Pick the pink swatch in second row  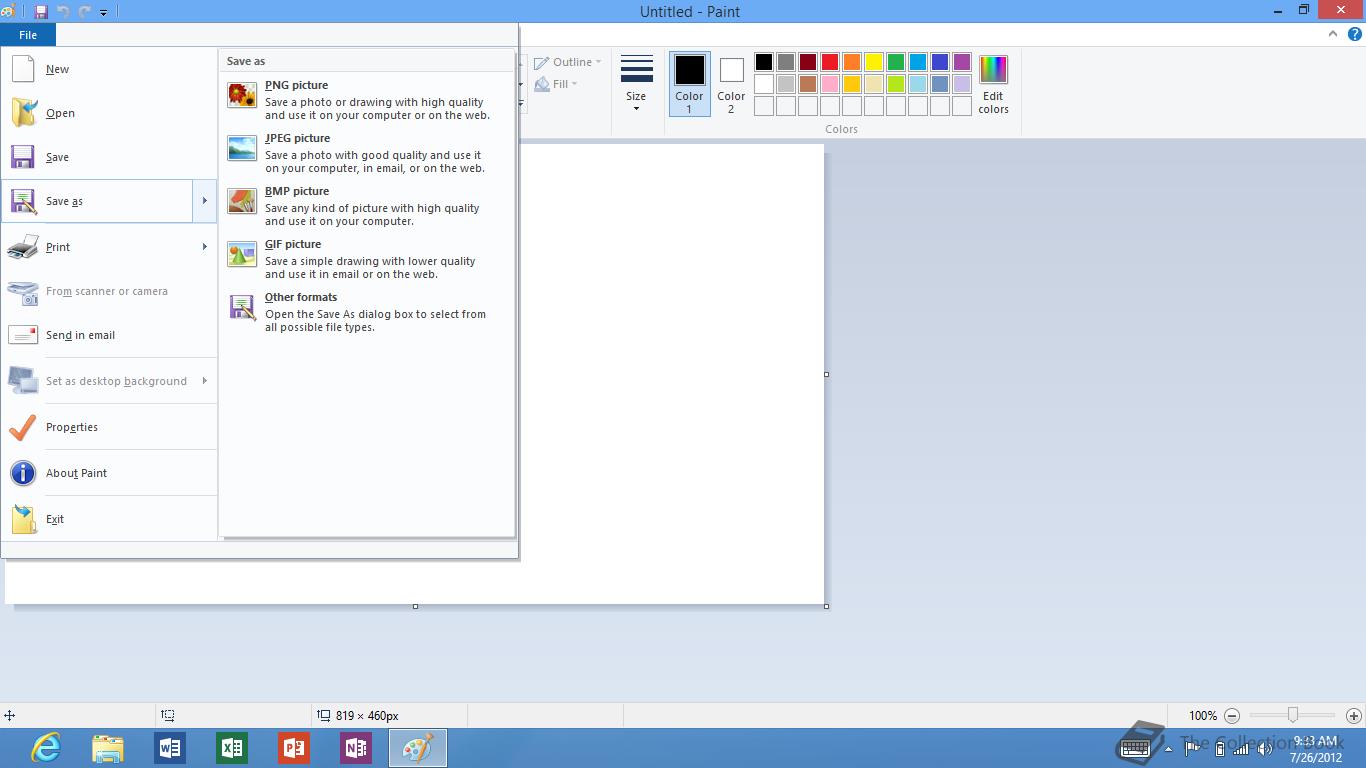point(830,84)
